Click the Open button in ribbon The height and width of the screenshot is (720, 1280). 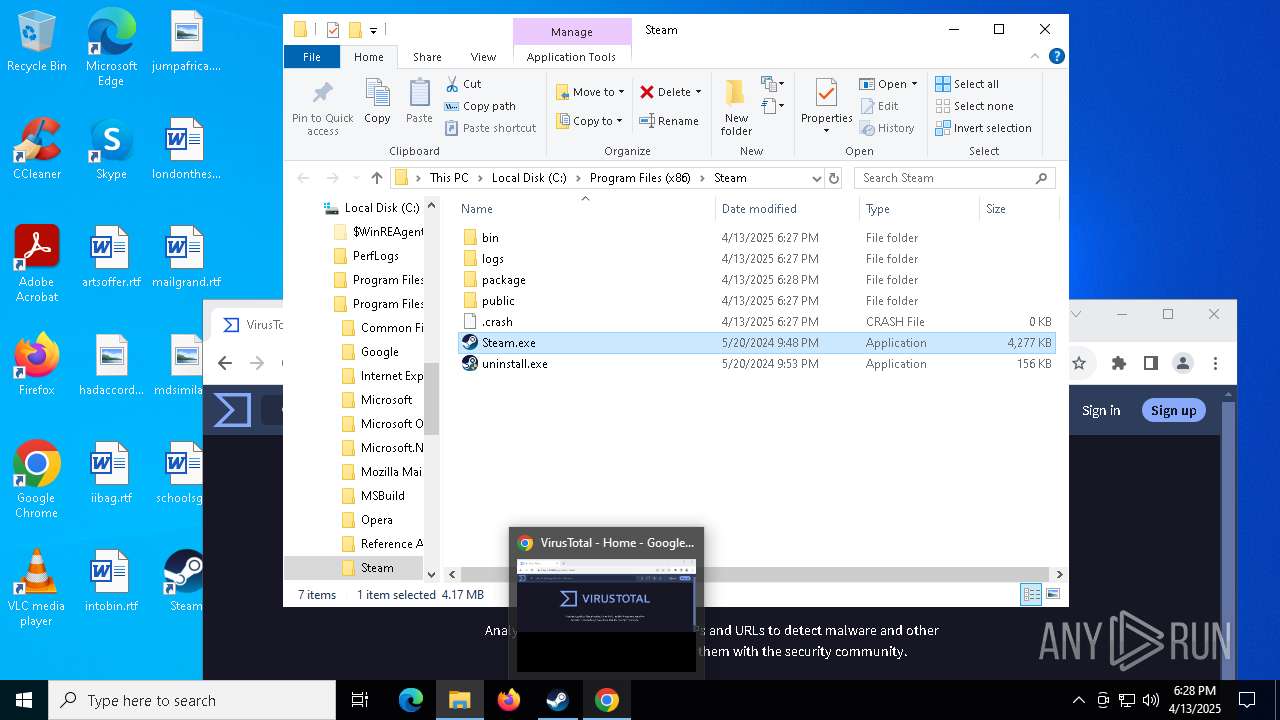[x=883, y=84]
